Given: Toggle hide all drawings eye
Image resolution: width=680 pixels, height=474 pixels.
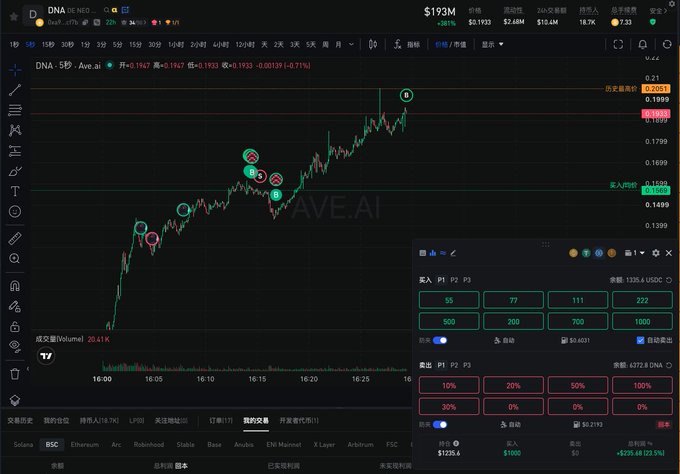Looking at the screenshot, I should [x=15, y=346].
